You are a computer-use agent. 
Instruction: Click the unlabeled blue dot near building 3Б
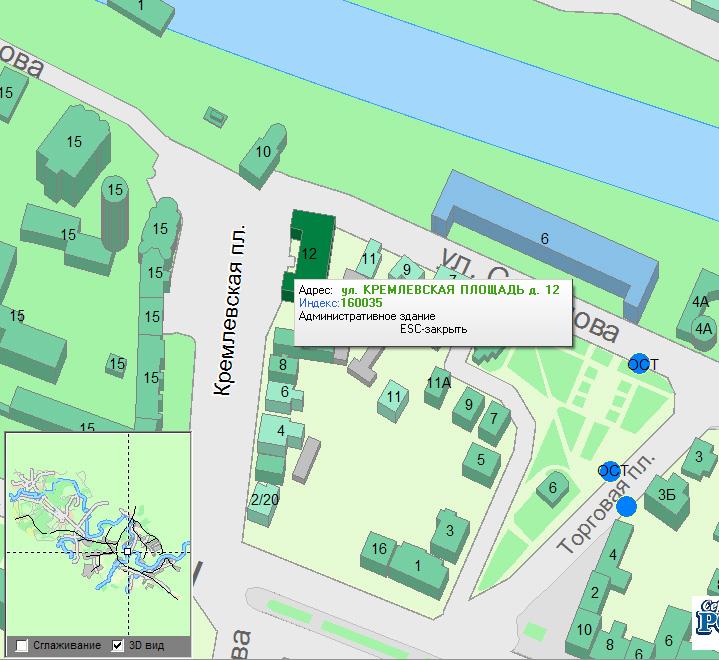coord(626,507)
